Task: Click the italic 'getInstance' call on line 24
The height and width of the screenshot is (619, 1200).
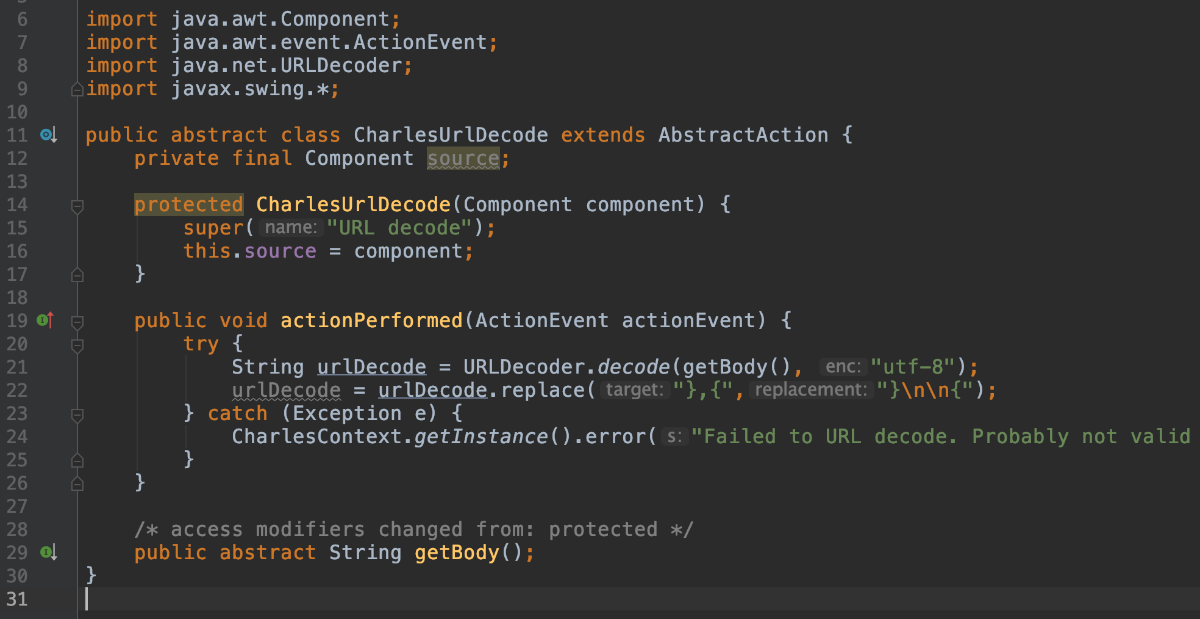Action: click(482, 436)
